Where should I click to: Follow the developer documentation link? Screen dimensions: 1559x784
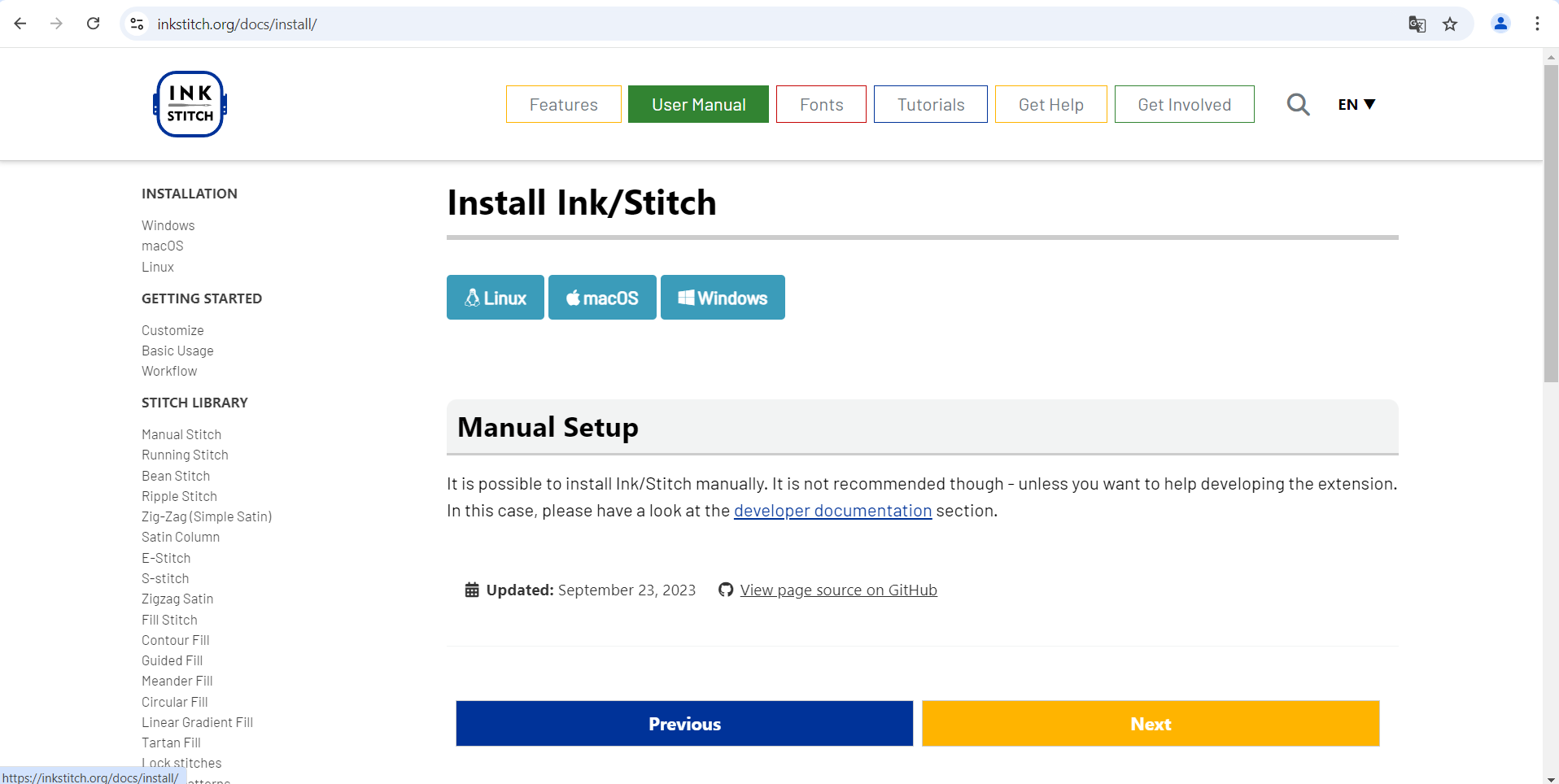[832, 511]
